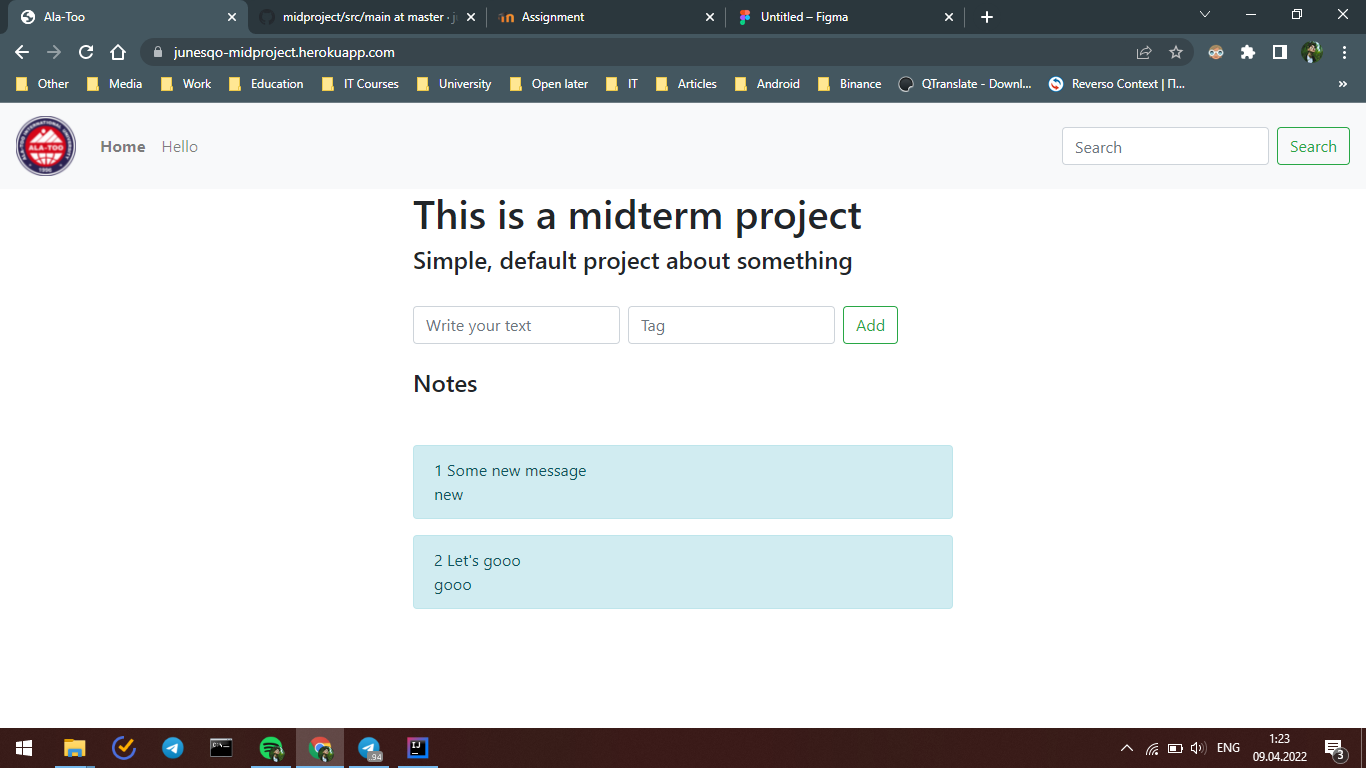Screen dimensions: 1366x768
Task: Open the tab search dropdown arrow
Action: [x=1204, y=16]
